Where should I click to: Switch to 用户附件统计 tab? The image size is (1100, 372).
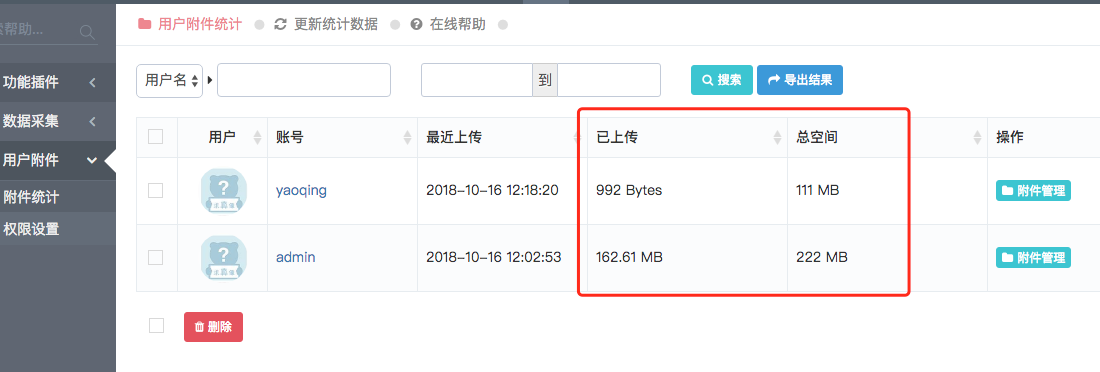[190, 25]
